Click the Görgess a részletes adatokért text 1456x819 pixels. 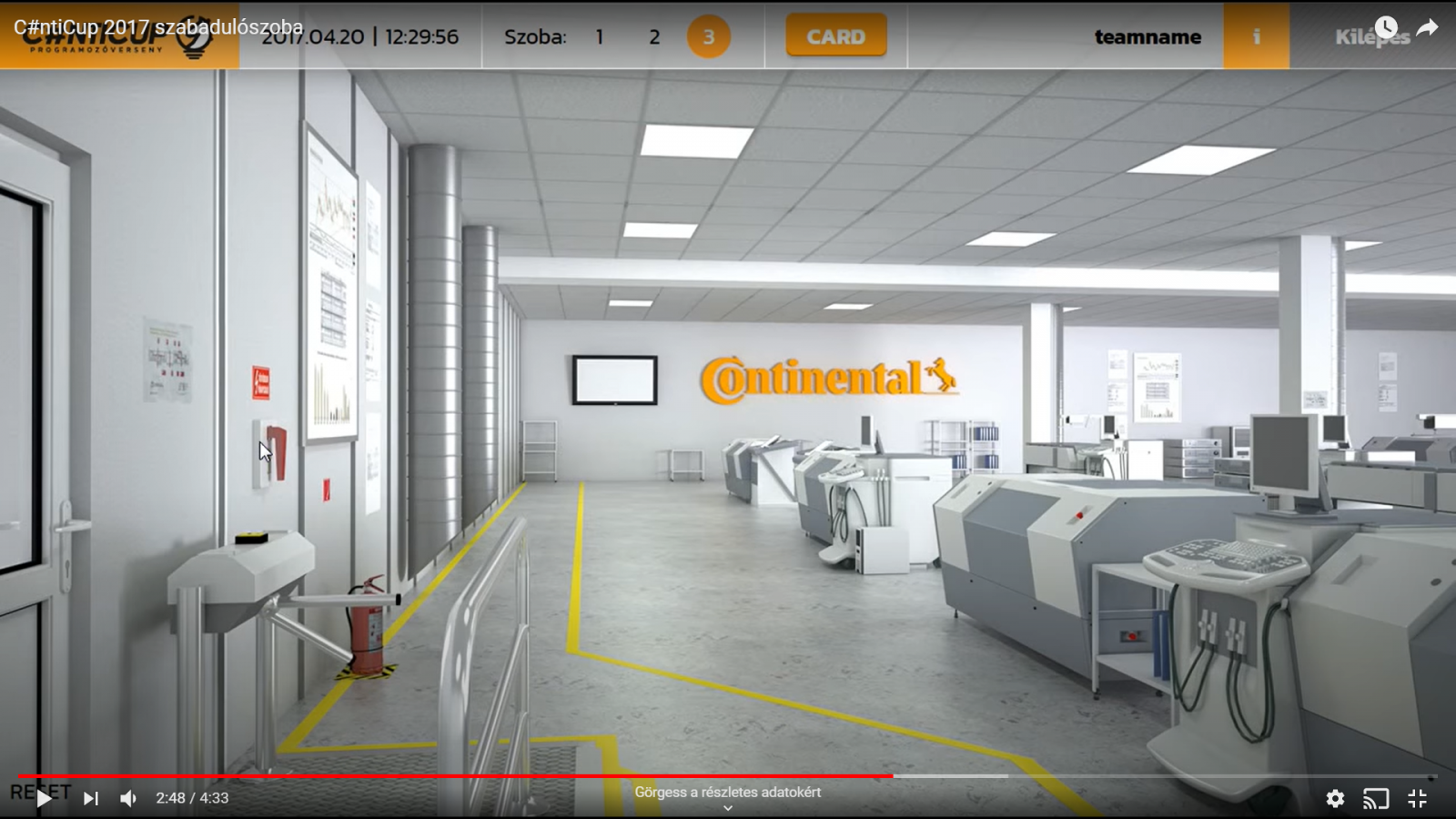(x=728, y=792)
